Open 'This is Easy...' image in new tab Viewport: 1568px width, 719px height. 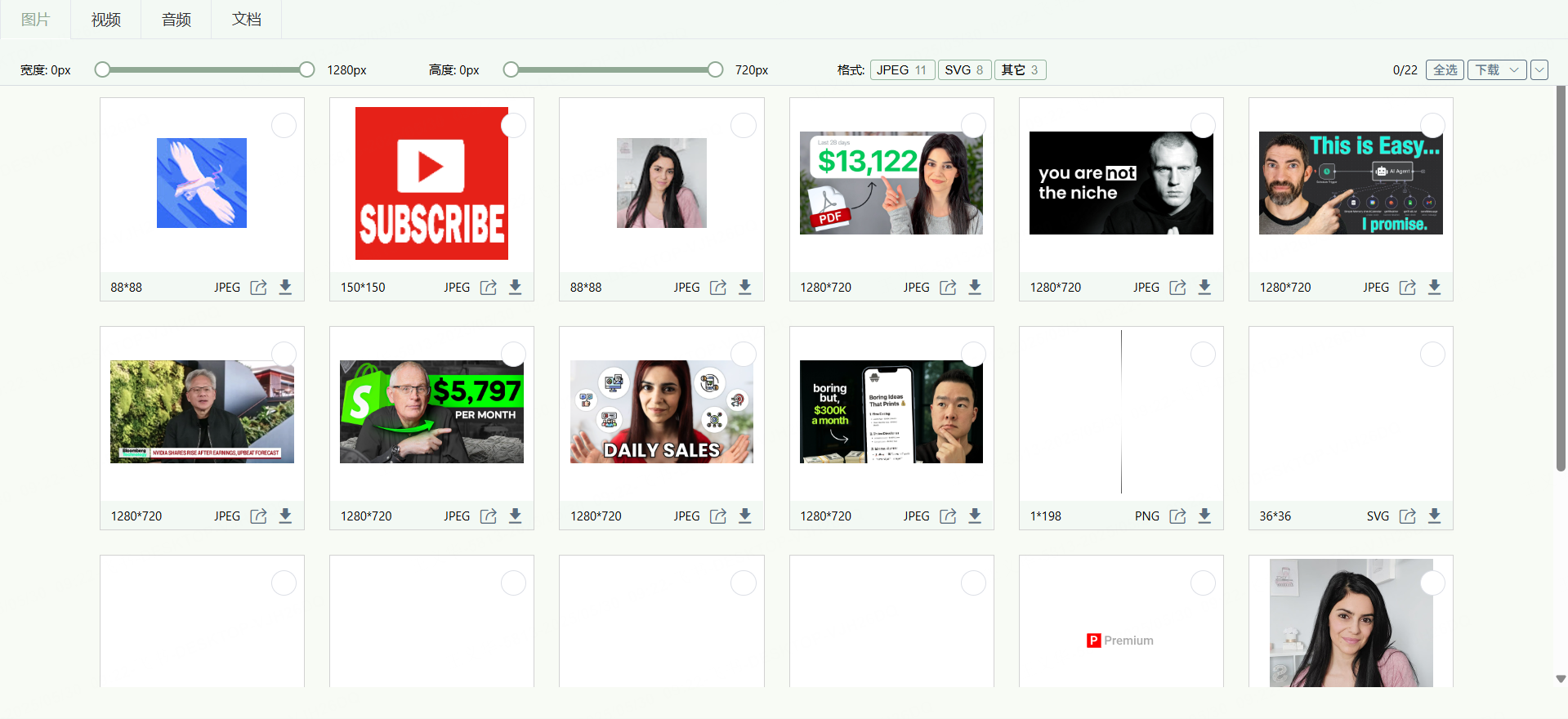[1407, 288]
